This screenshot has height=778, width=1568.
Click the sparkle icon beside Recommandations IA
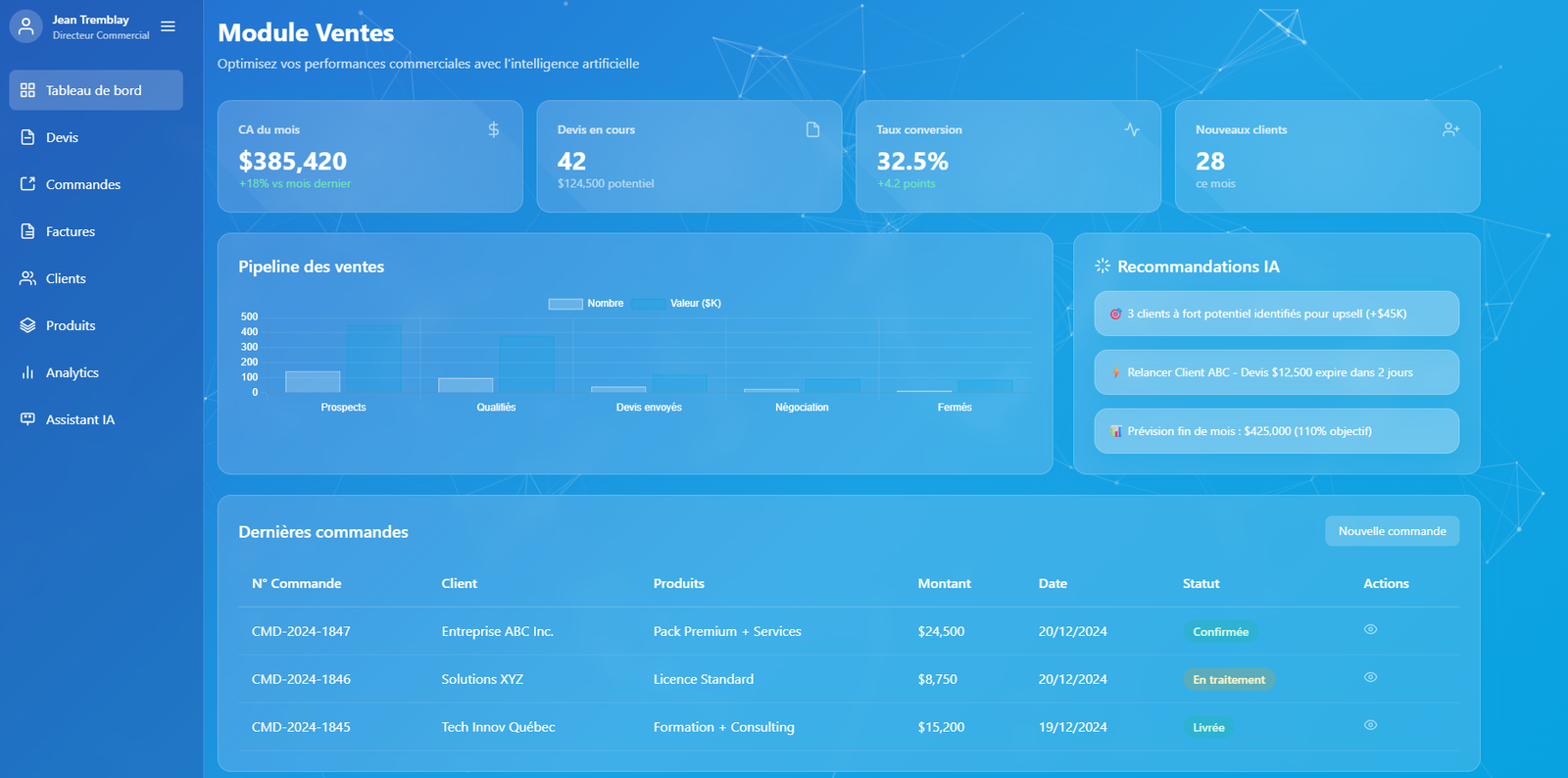coord(1102,266)
